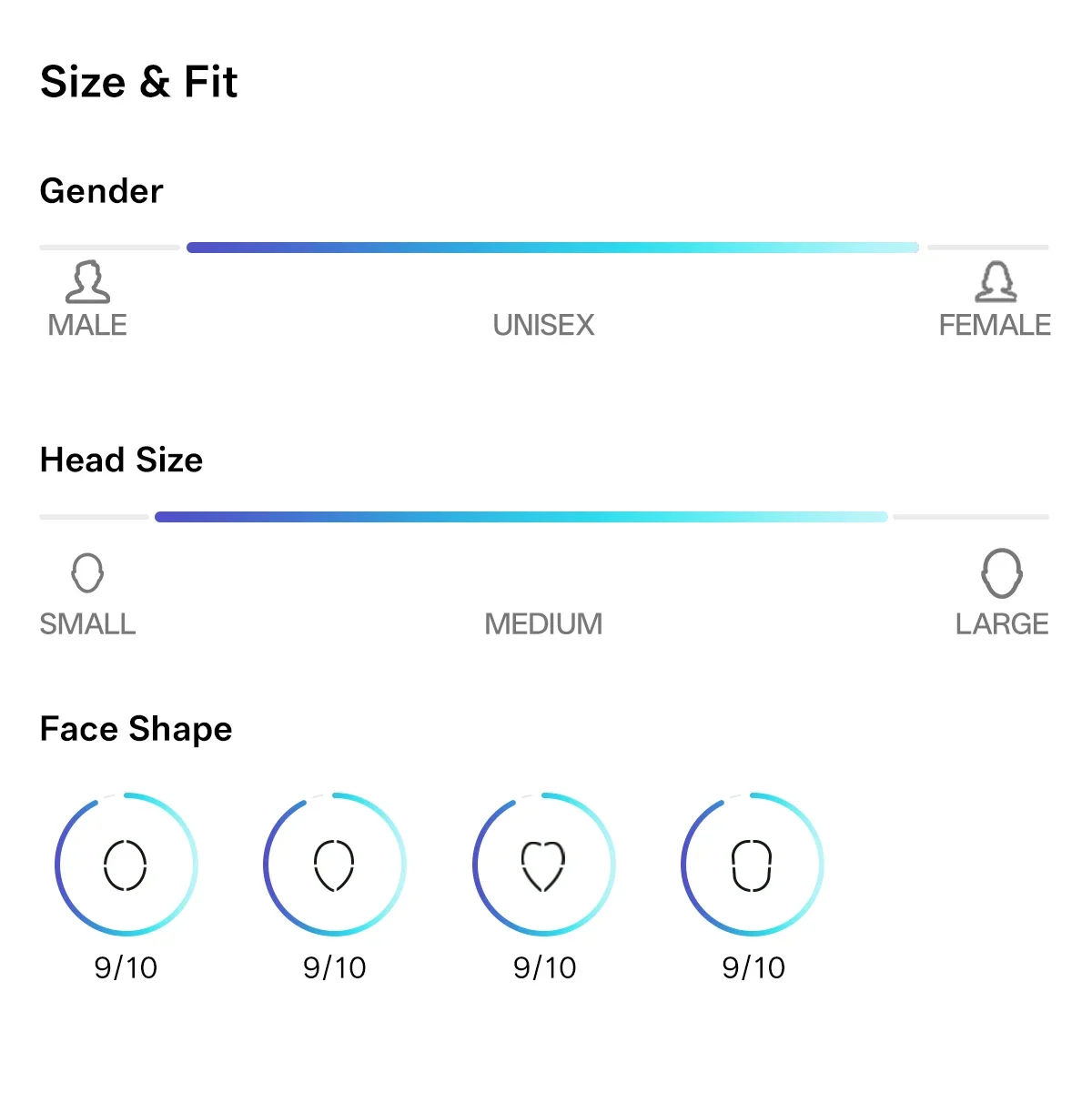Screen dimensions: 1092x1093
Task: Choose the pointed-chin face shape icon
Action: point(334,865)
